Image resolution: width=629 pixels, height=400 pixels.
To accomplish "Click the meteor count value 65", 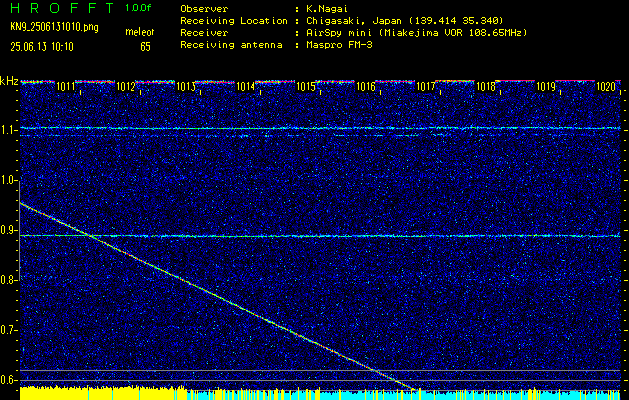I will [145, 47].
